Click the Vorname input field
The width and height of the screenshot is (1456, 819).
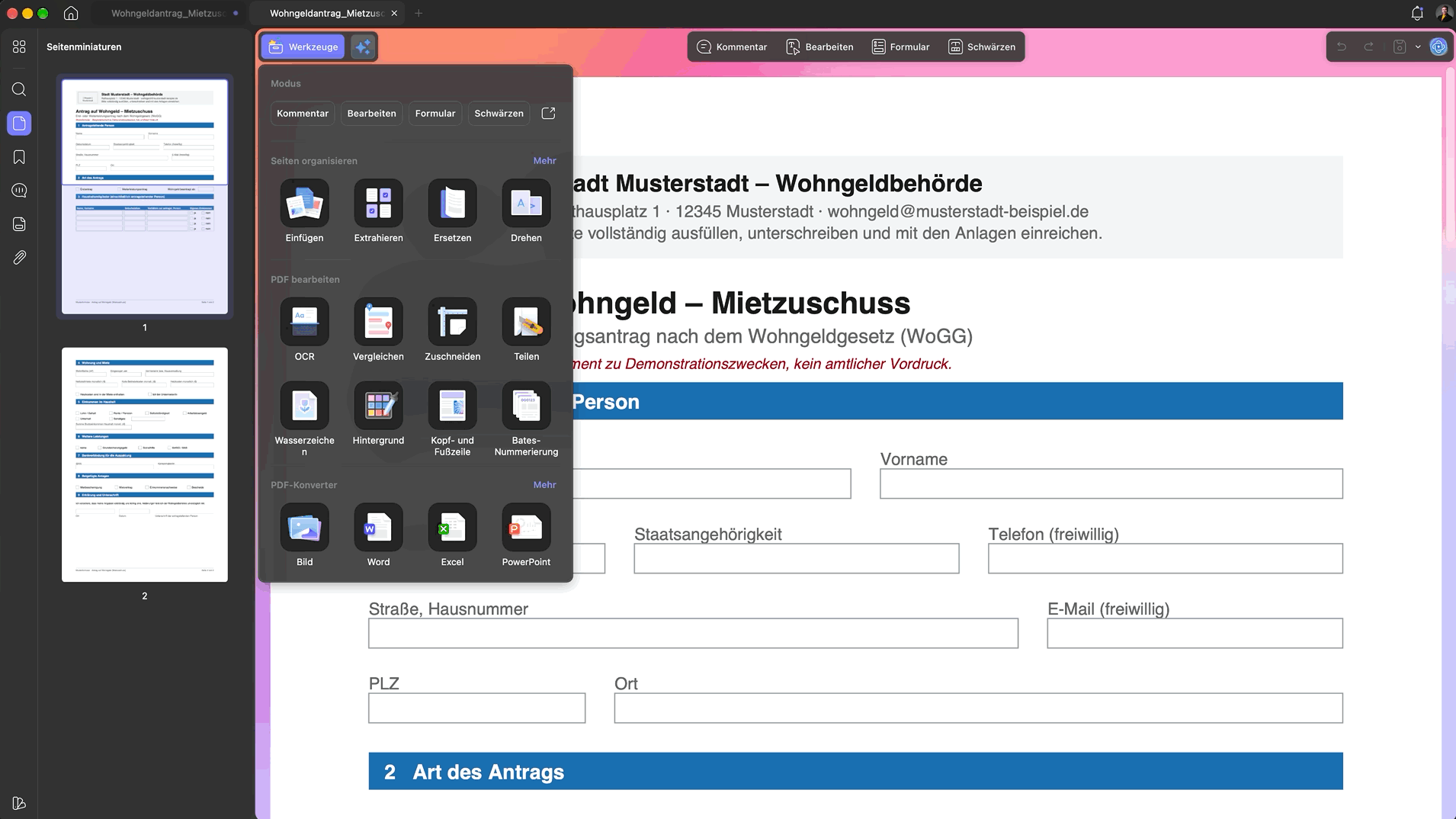point(1111,483)
